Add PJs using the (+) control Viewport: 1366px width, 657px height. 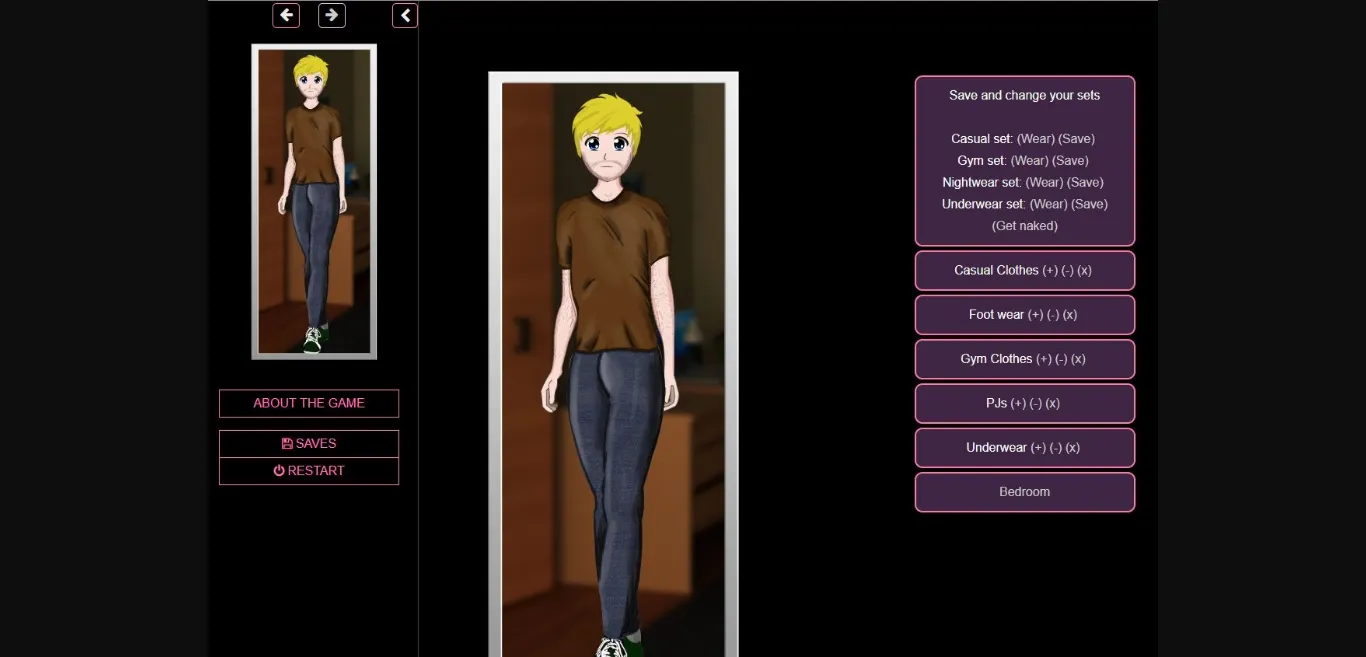coord(1018,403)
